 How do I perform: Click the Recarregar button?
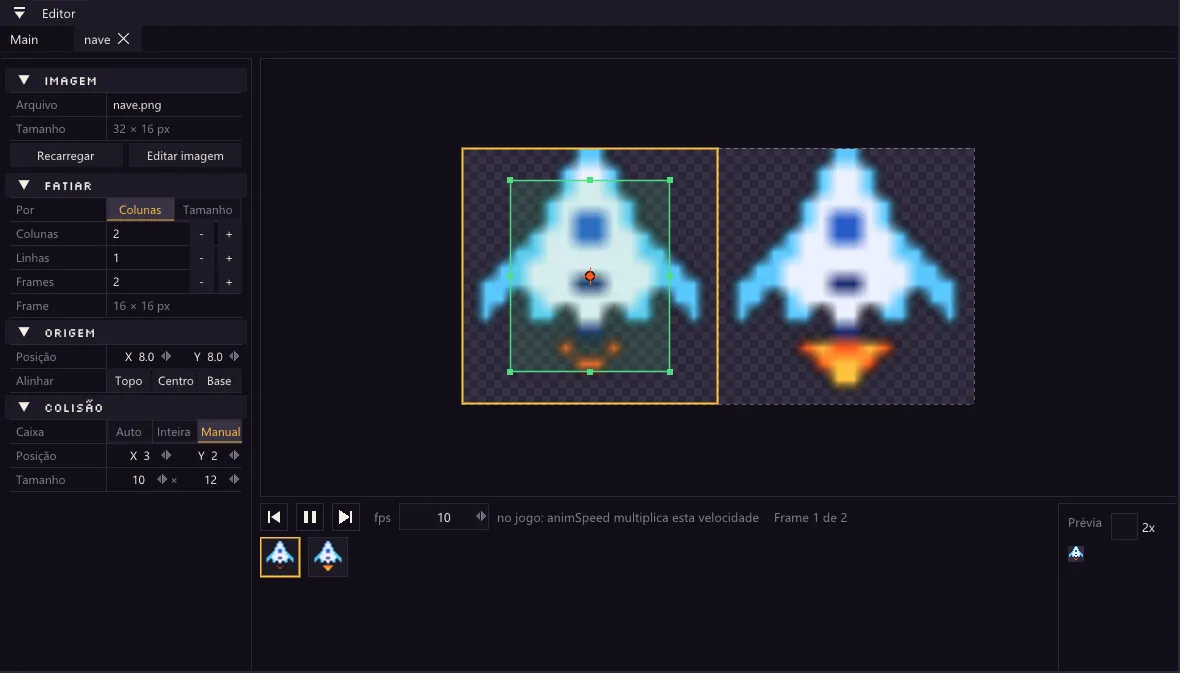click(x=65, y=156)
